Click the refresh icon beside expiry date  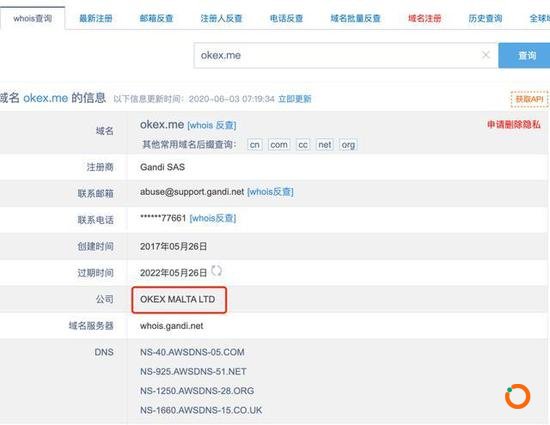(x=216, y=271)
